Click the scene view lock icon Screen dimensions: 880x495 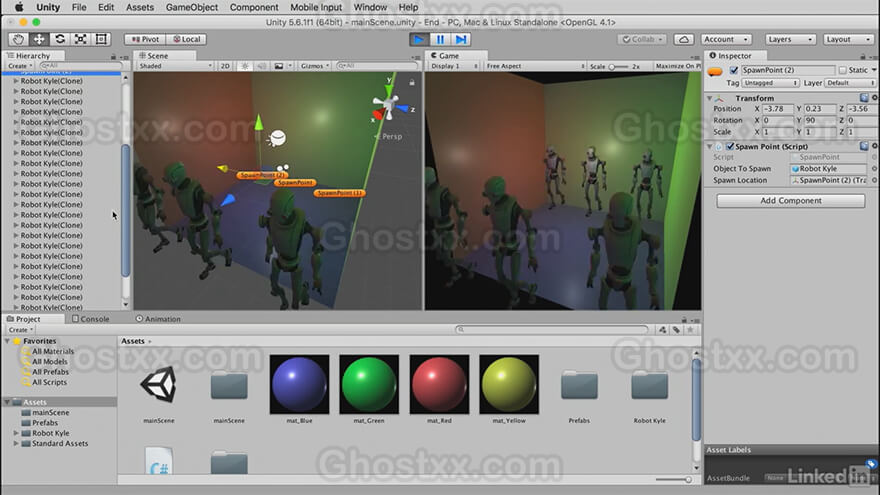(412, 82)
